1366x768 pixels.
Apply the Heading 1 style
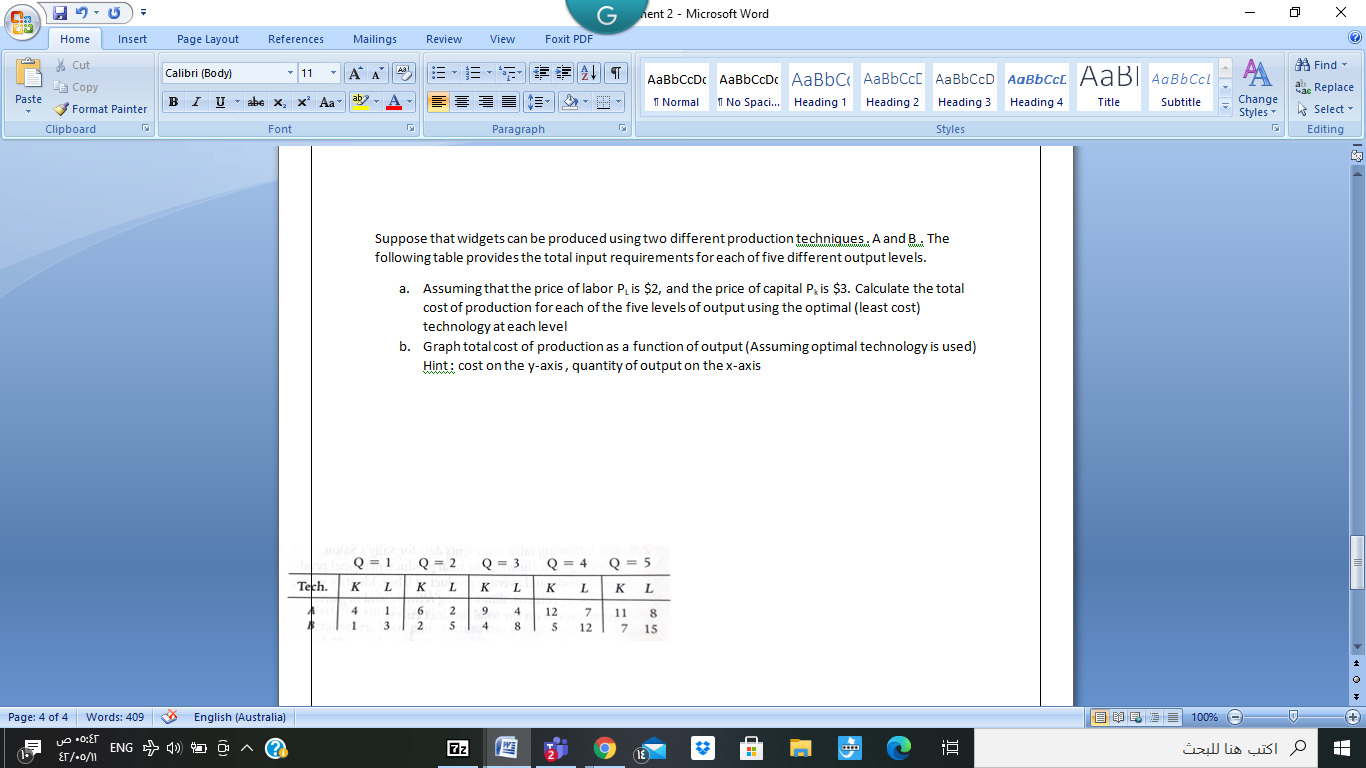point(819,88)
